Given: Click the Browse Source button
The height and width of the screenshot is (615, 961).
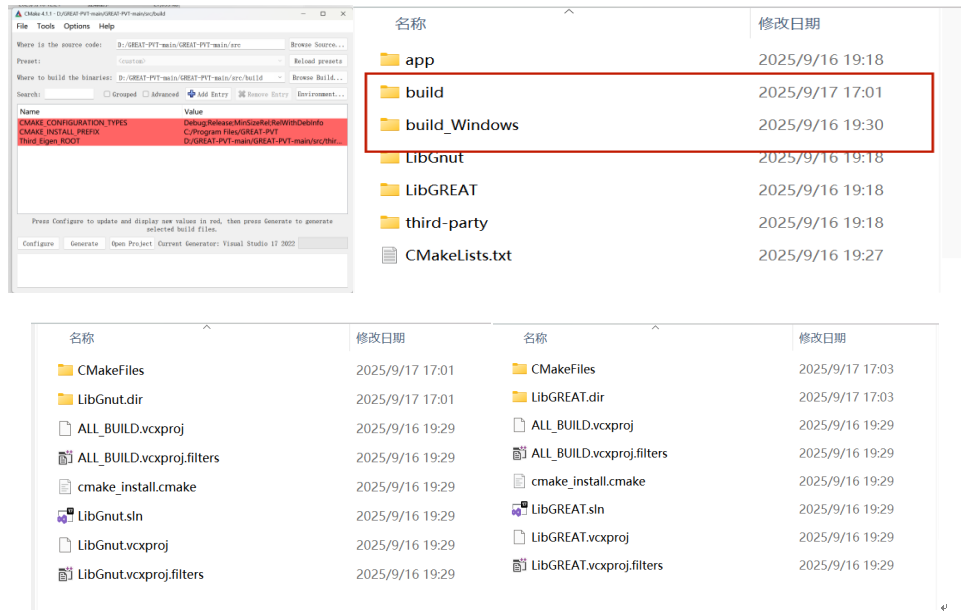Looking at the screenshot, I should point(317,45).
